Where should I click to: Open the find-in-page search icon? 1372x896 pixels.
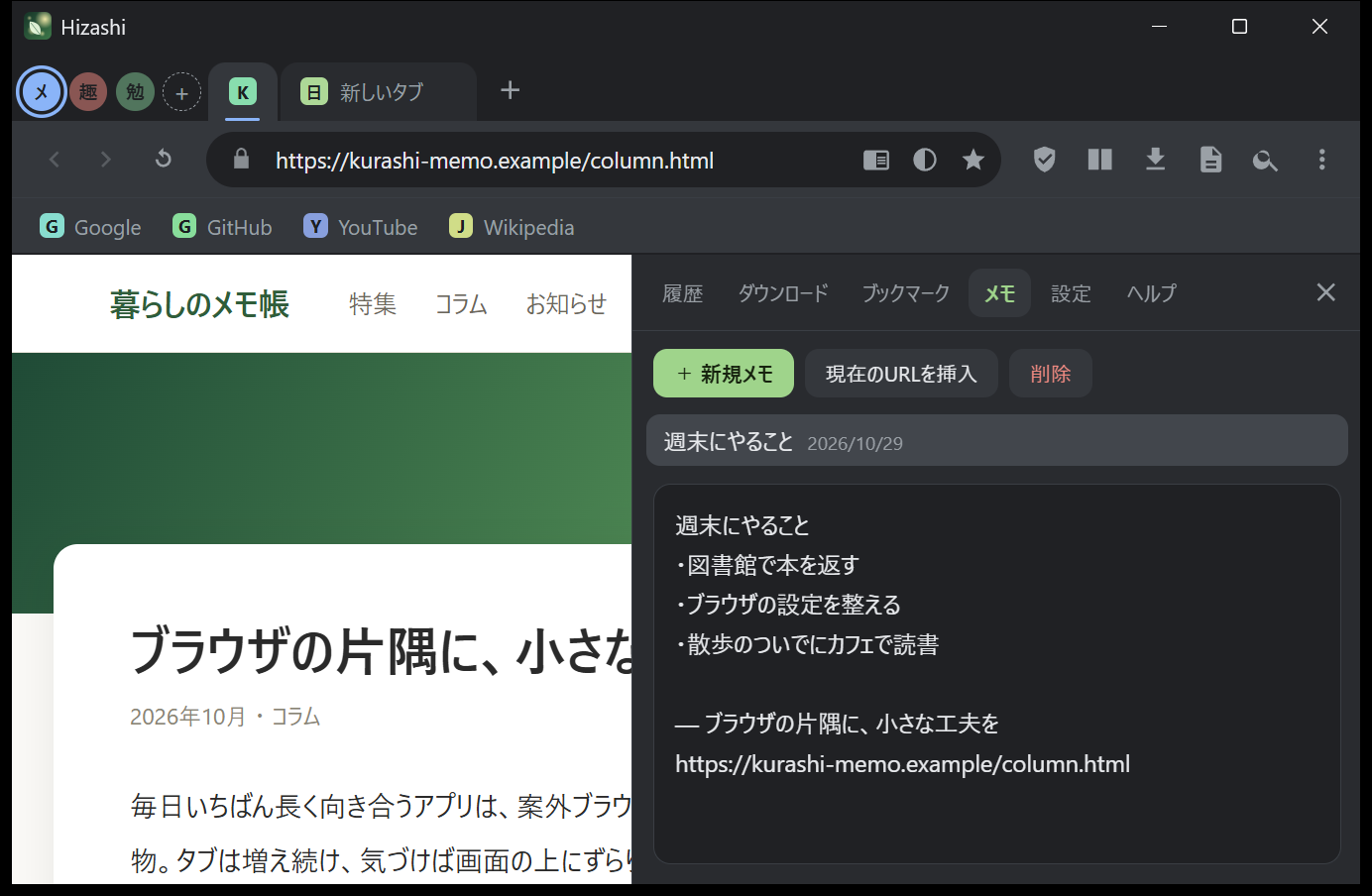(x=1265, y=160)
